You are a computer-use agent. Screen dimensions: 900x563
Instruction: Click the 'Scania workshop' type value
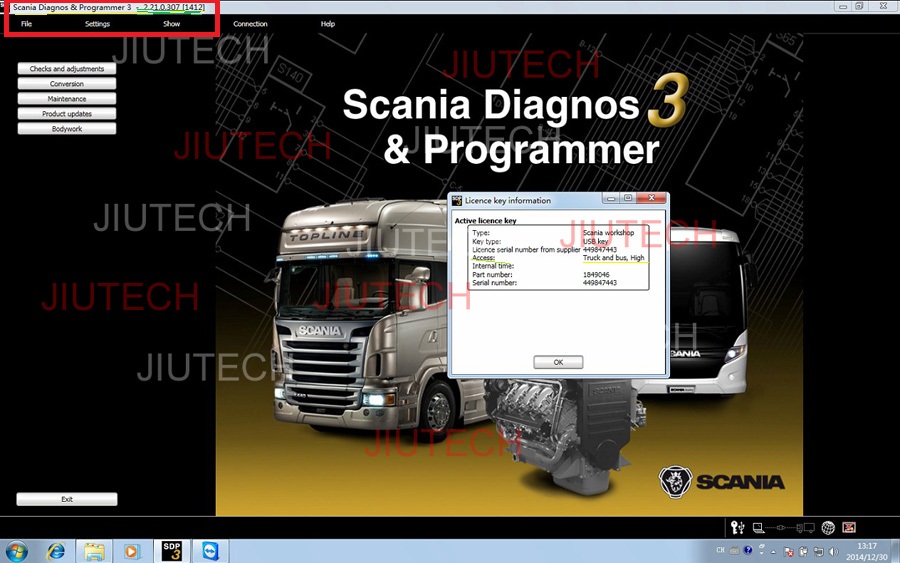[x=608, y=232]
